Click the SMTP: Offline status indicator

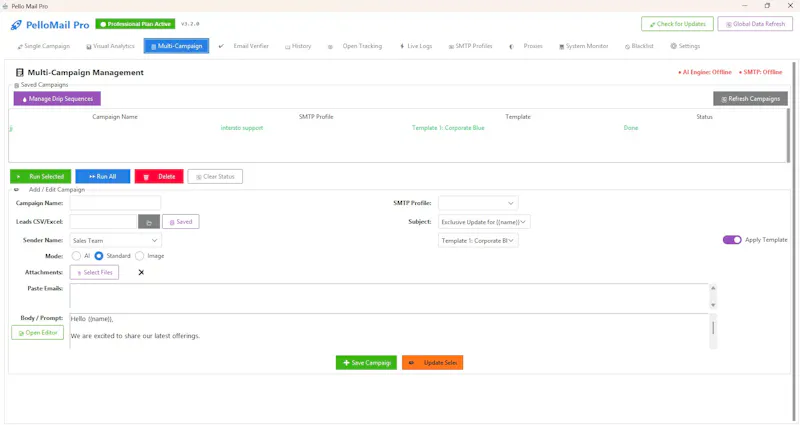760,72
